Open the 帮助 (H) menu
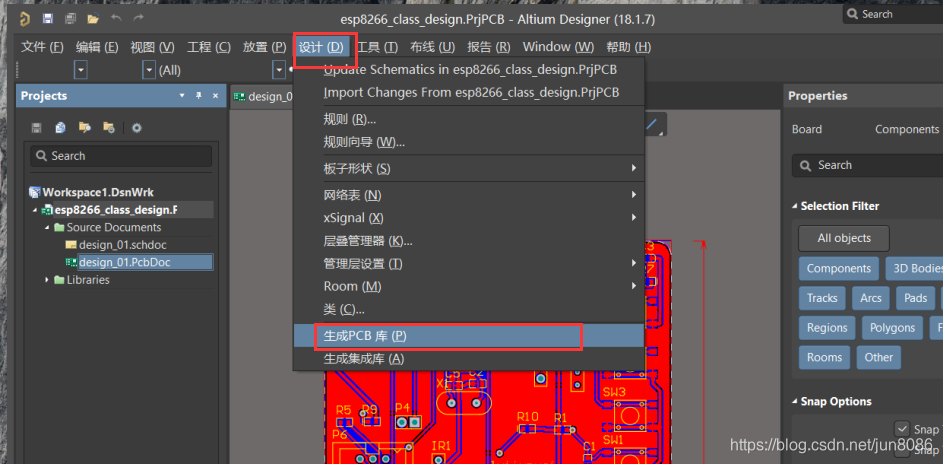 628,47
